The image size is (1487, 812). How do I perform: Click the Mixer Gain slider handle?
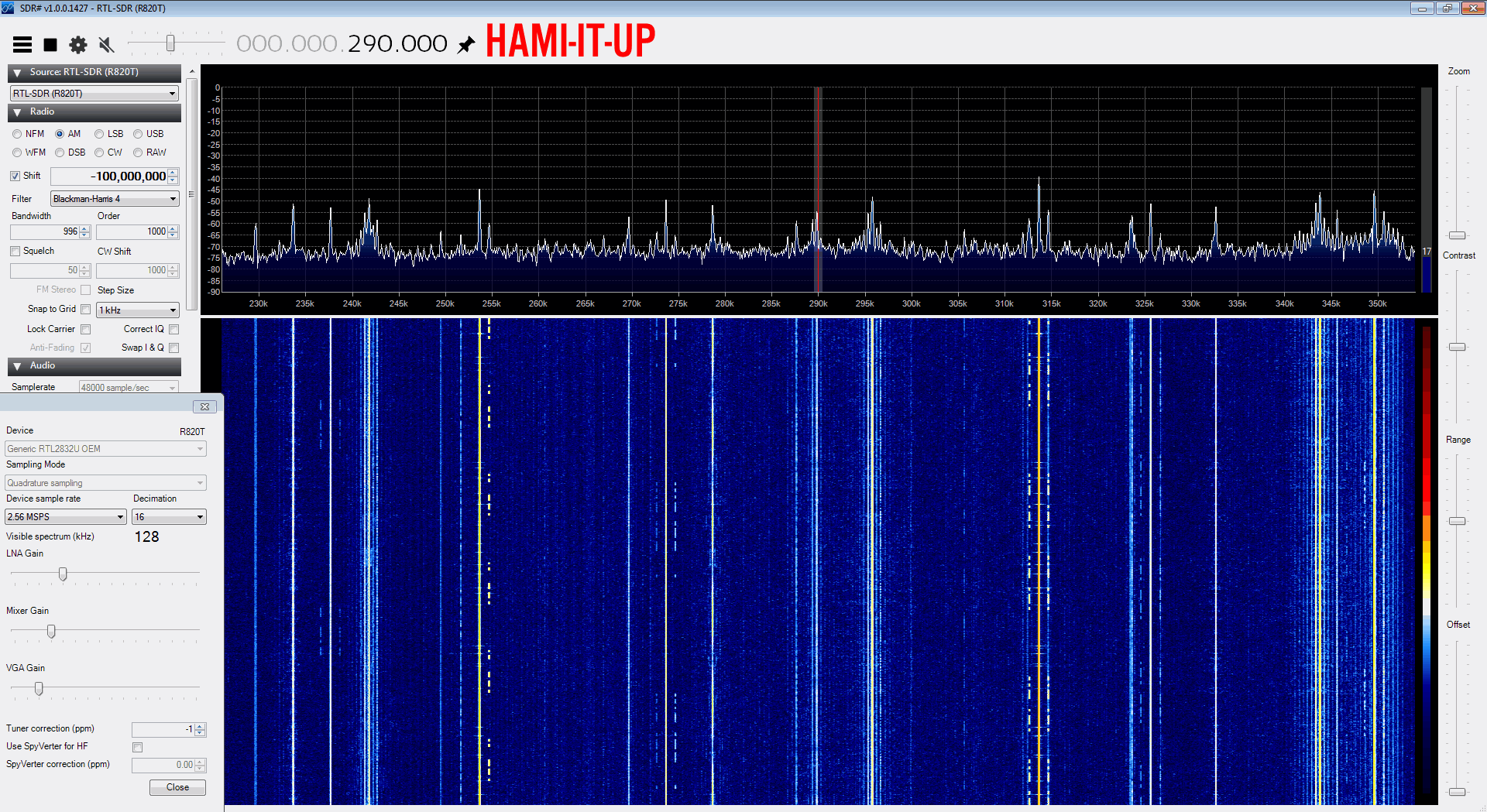(x=51, y=631)
